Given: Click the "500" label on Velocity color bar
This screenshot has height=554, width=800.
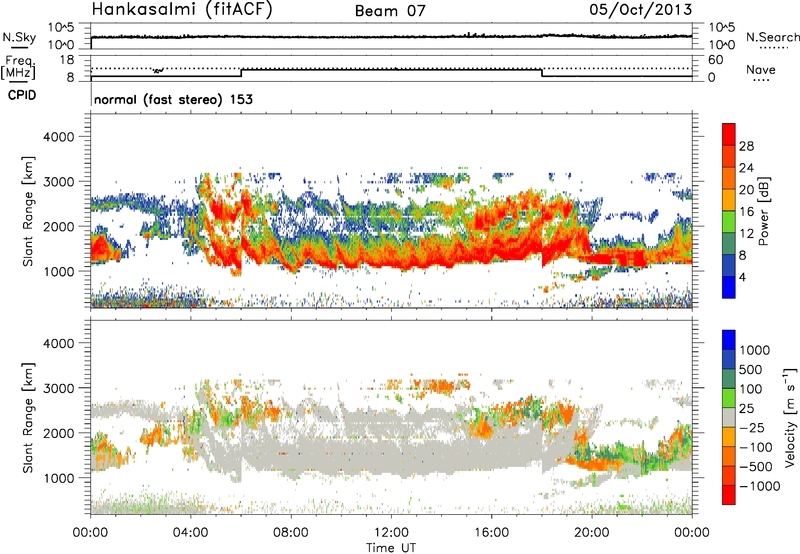Looking at the screenshot, I should [751, 370].
